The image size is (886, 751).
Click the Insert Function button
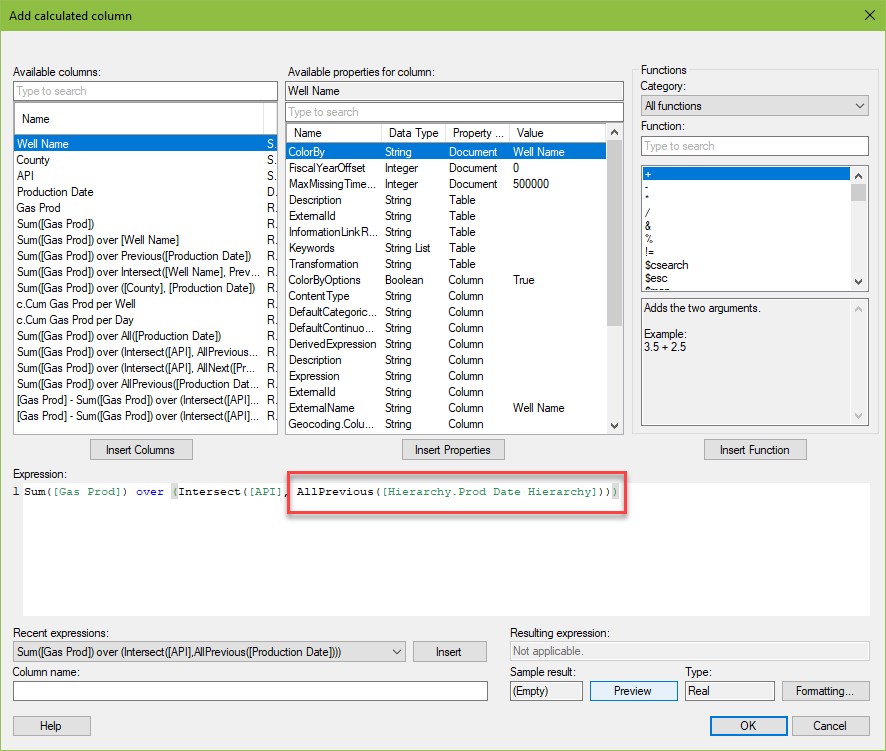755,450
